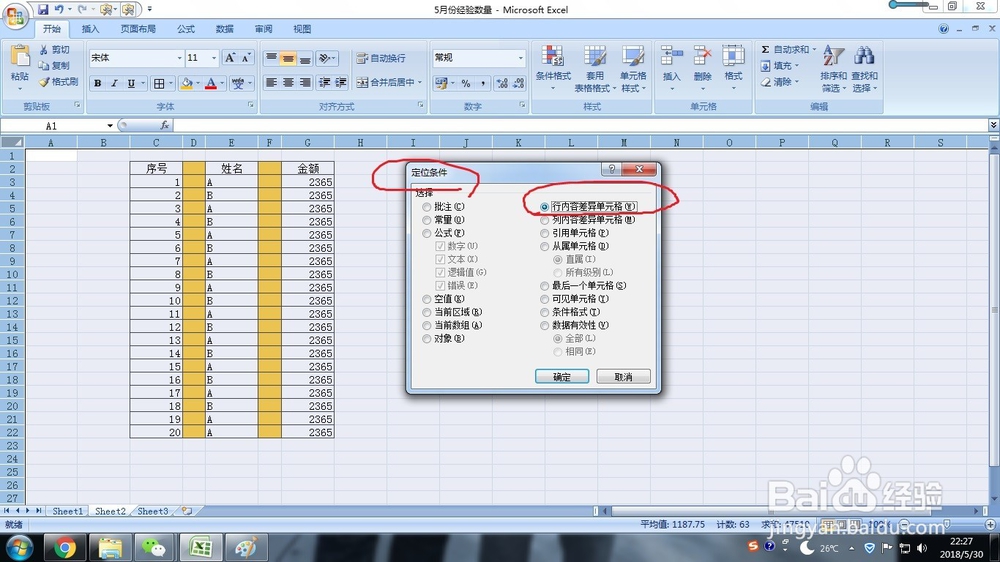Click AutoSum (自动求和) sigma icon
This screenshot has width=1000, height=562.
(x=765, y=49)
